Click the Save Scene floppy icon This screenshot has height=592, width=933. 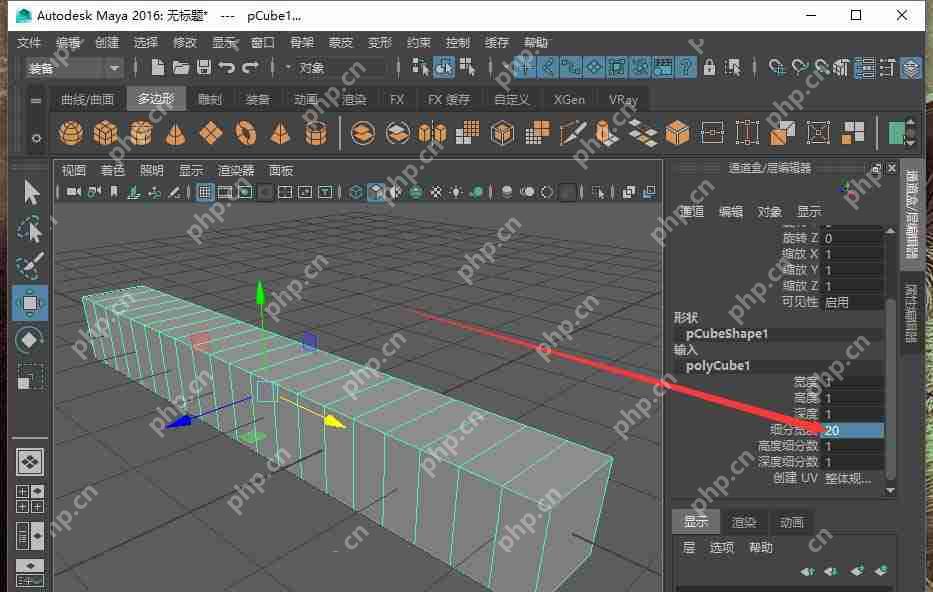(203, 67)
